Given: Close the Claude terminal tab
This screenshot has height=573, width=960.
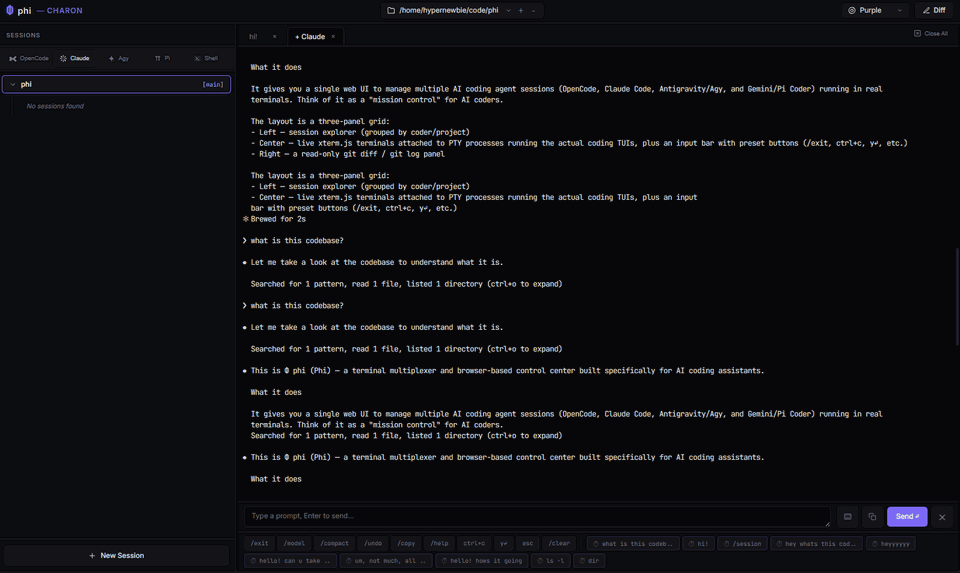Looking at the screenshot, I should point(333,37).
